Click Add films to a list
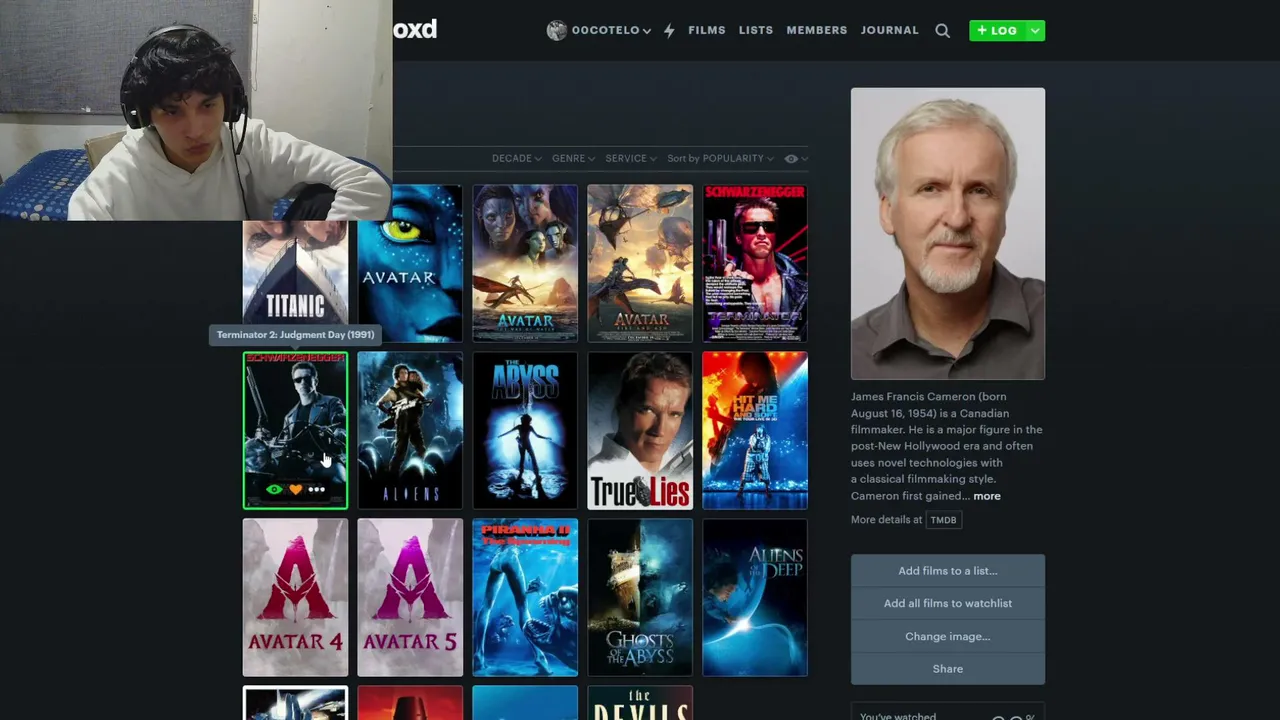The height and width of the screenshot is (720, 1280). click(x=948, y=571)
